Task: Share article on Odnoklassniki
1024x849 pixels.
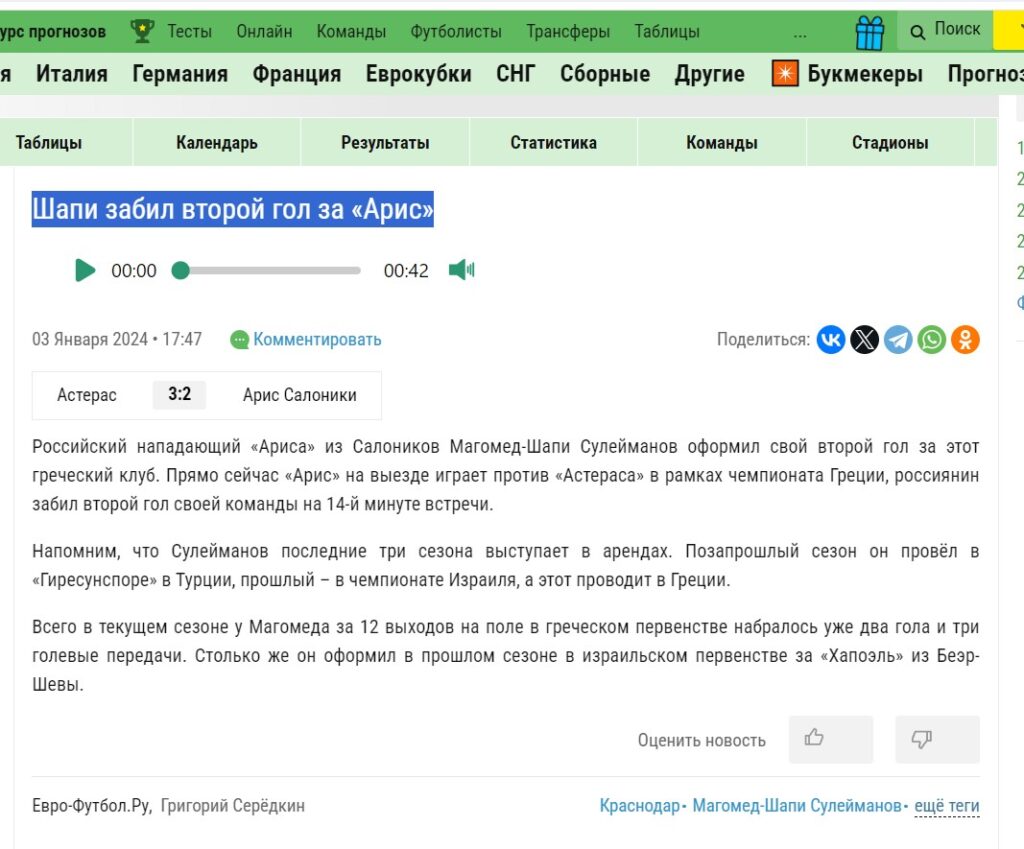Action: (965, 340)
